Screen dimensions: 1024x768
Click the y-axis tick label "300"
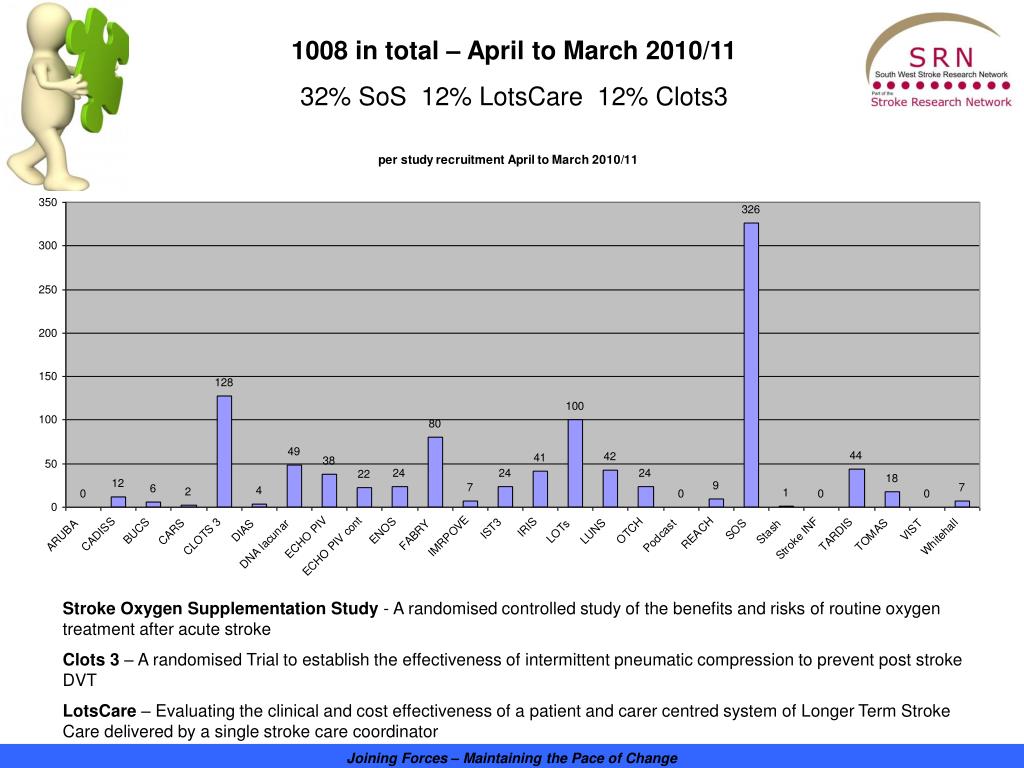[48, 246]
